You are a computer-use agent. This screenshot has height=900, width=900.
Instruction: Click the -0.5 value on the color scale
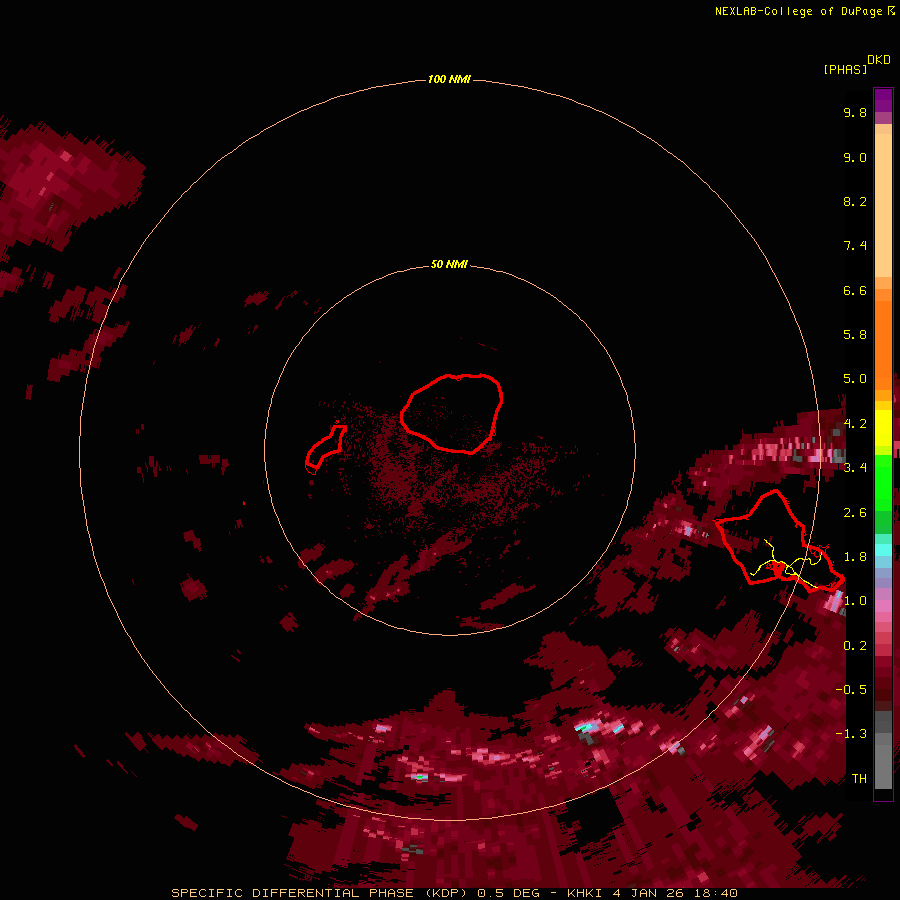pos(851,690)
